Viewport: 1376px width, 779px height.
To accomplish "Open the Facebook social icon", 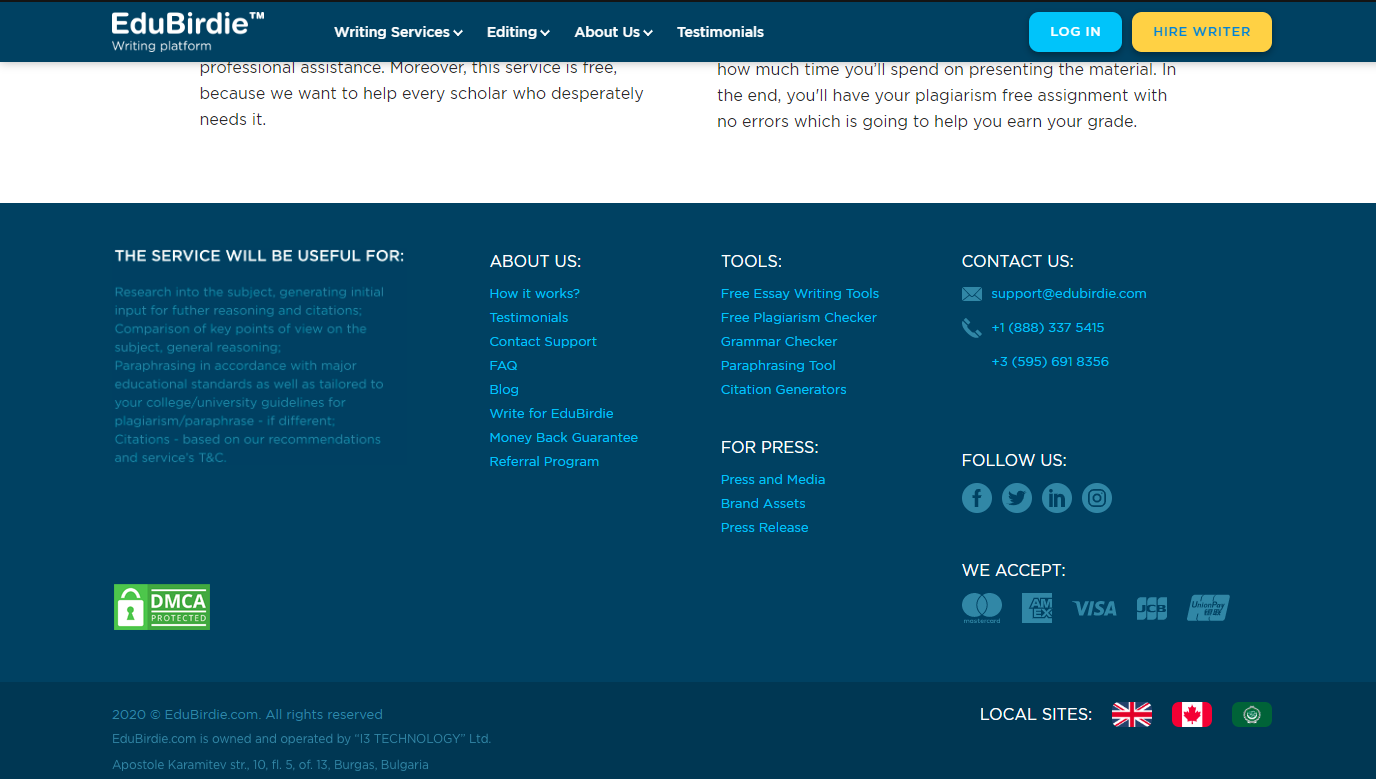I will (x=977, y=498).
